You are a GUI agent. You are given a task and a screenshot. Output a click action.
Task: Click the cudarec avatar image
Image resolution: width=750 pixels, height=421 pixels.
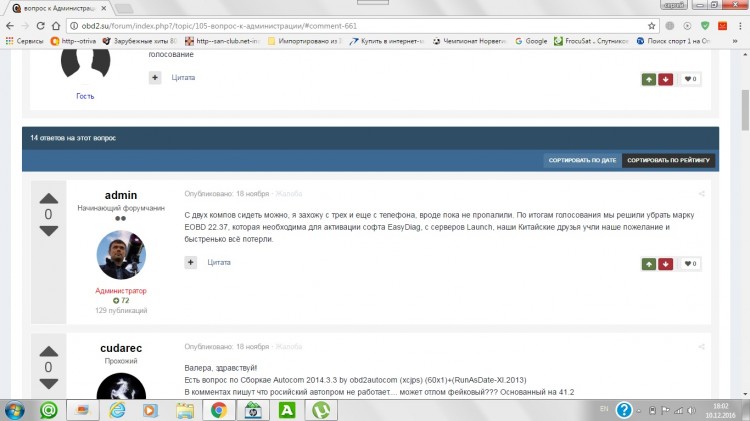[121, 386]
